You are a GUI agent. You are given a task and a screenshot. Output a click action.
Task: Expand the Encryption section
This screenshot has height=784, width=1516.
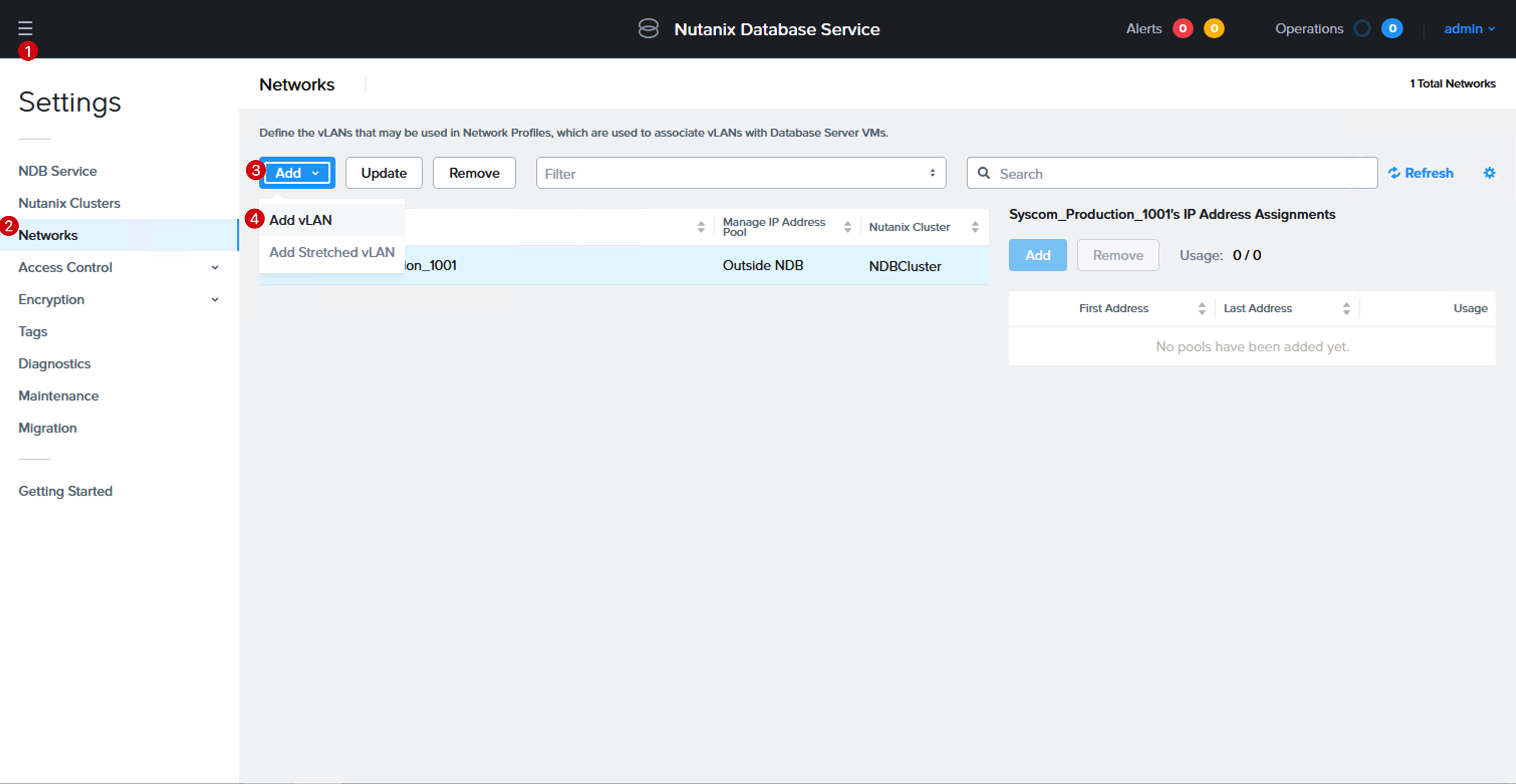[215, 300]
